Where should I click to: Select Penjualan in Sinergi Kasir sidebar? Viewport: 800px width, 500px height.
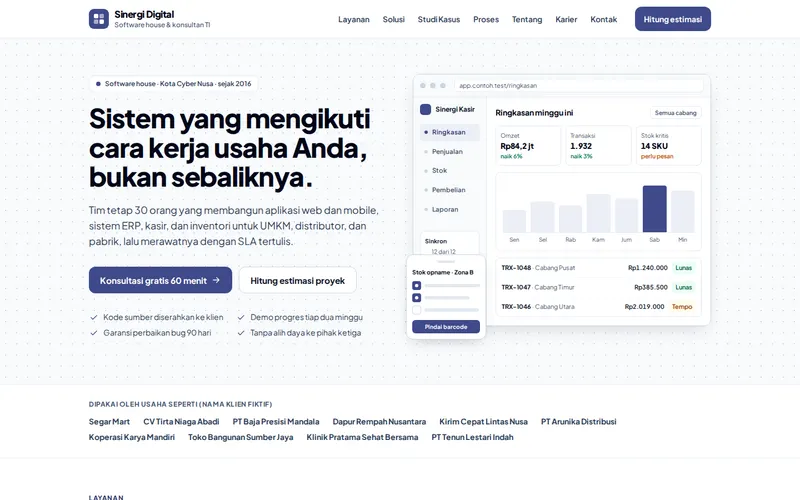[x=449, y=152]
